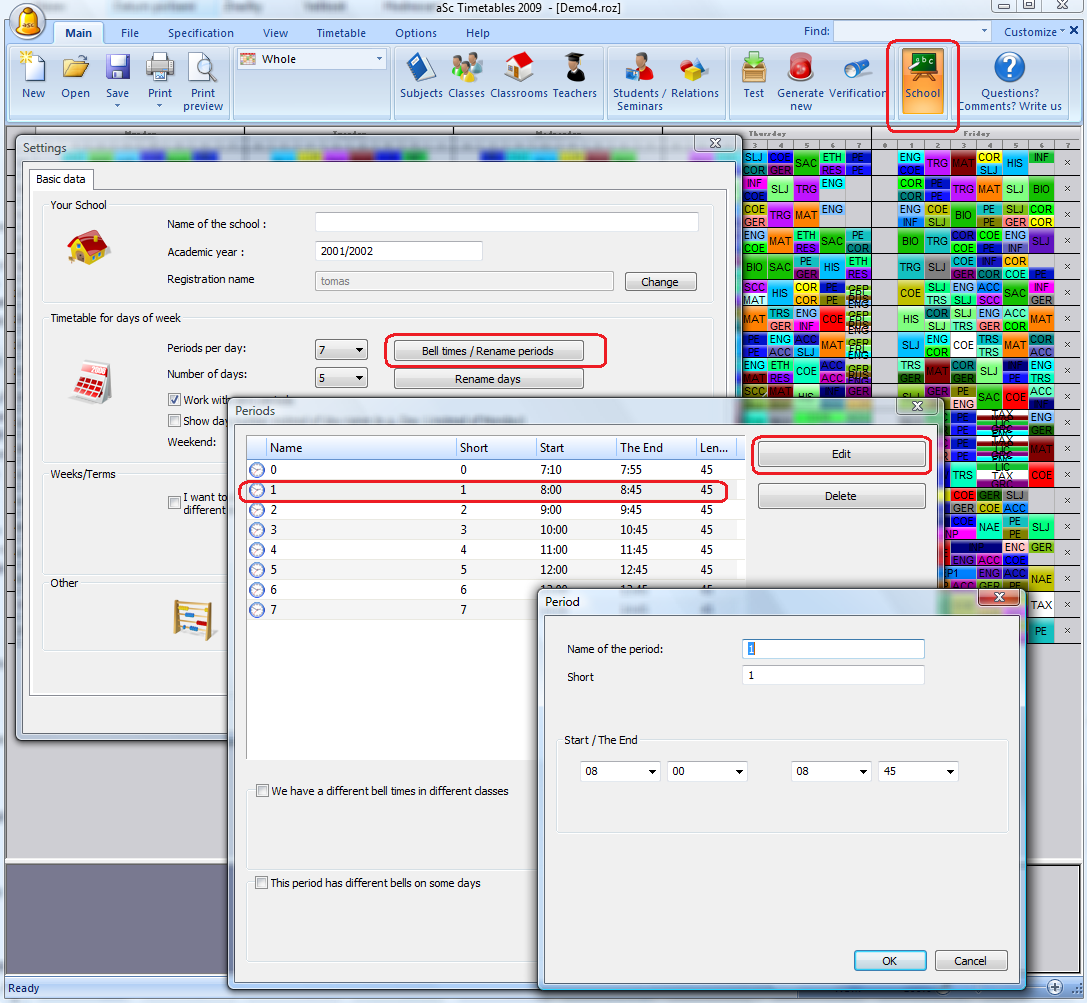
Task: Open the Timetable ribbon tab
Action: point(341,33)
